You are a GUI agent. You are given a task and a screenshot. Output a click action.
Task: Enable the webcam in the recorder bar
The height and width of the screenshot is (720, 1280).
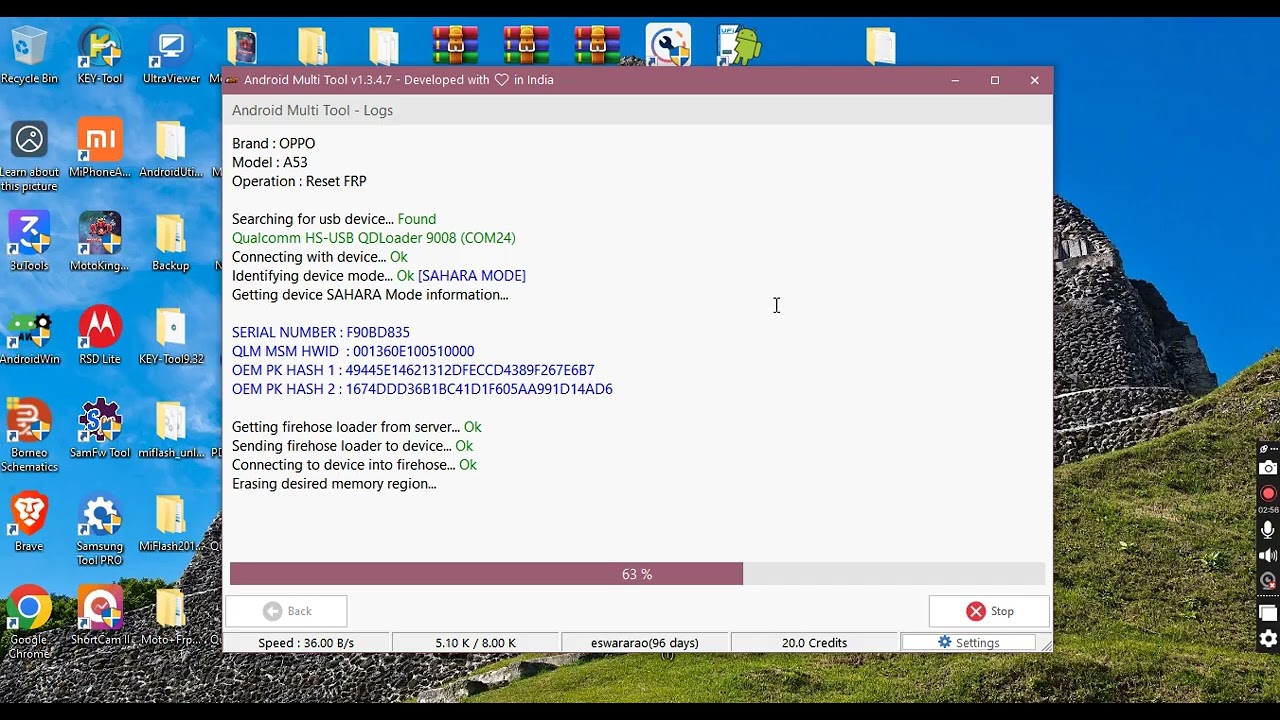(x=1268, y=580)
